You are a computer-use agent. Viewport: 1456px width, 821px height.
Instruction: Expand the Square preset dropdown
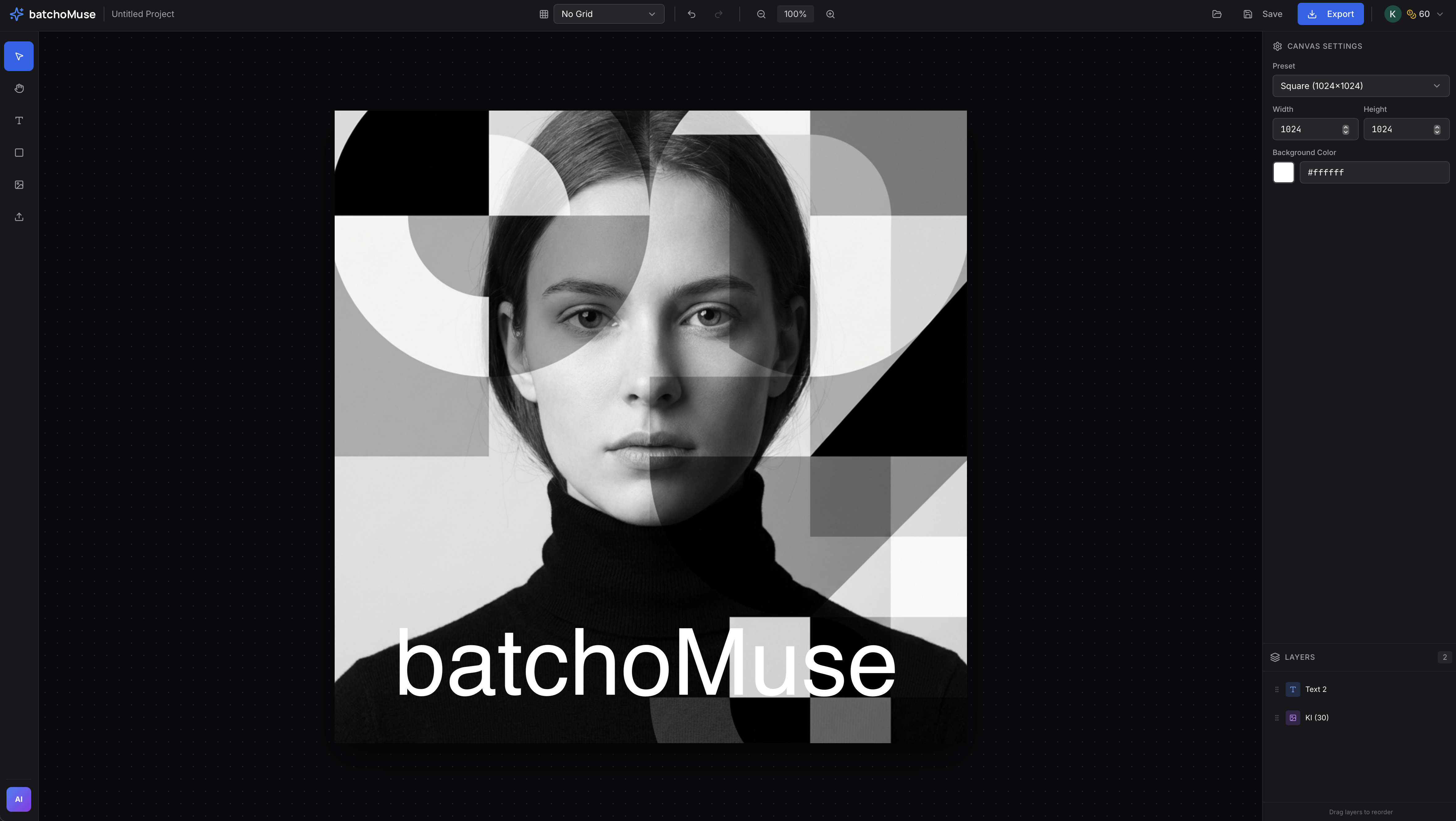tap(1360, 86)
